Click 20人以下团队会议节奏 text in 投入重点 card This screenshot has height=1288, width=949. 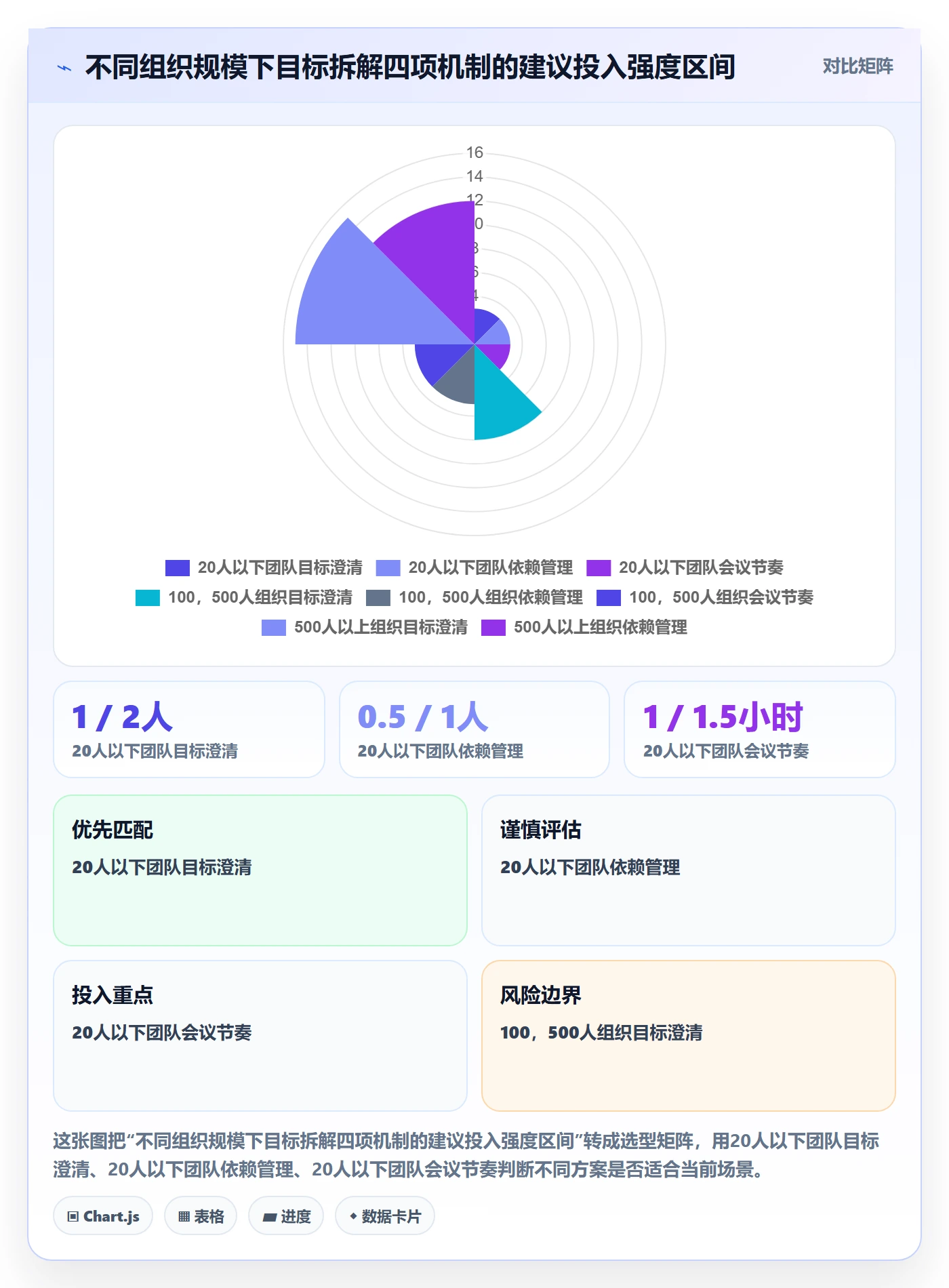click(x=162, y=1032)
